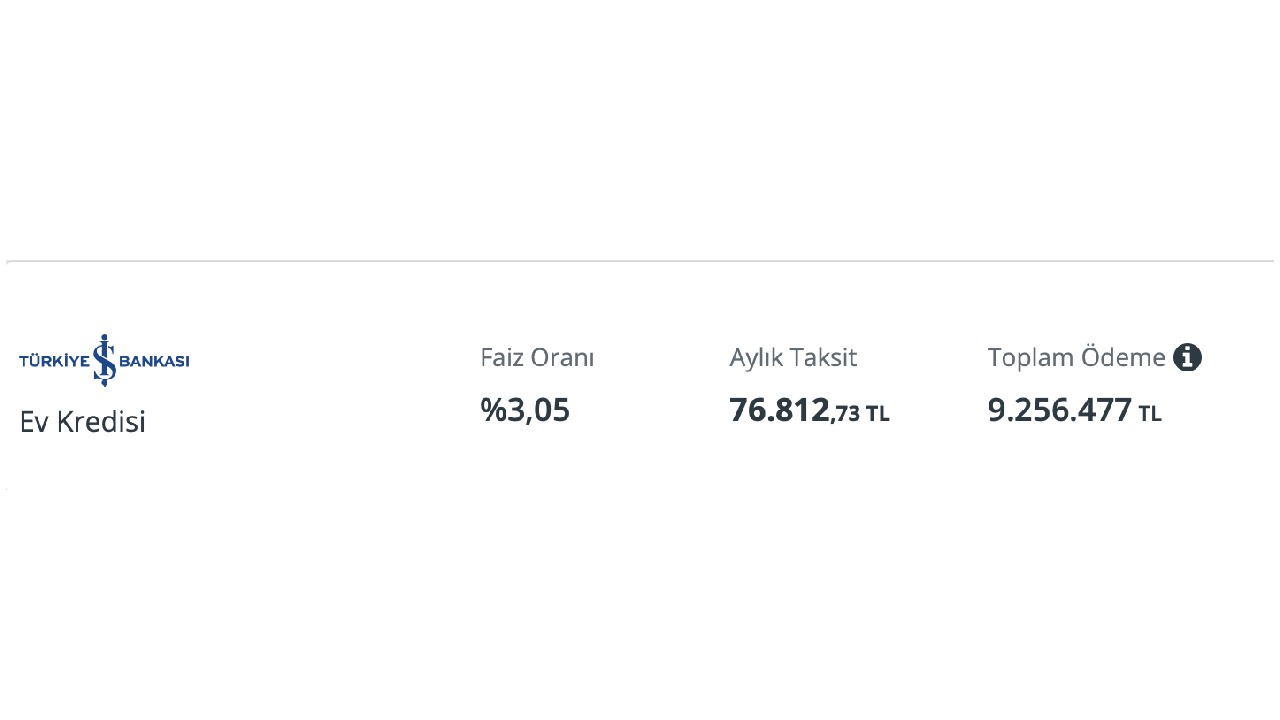Click the word Taksit in Aylık Taksit
1280x720 pixels.
pyautogui.click(x=824, y=358)
